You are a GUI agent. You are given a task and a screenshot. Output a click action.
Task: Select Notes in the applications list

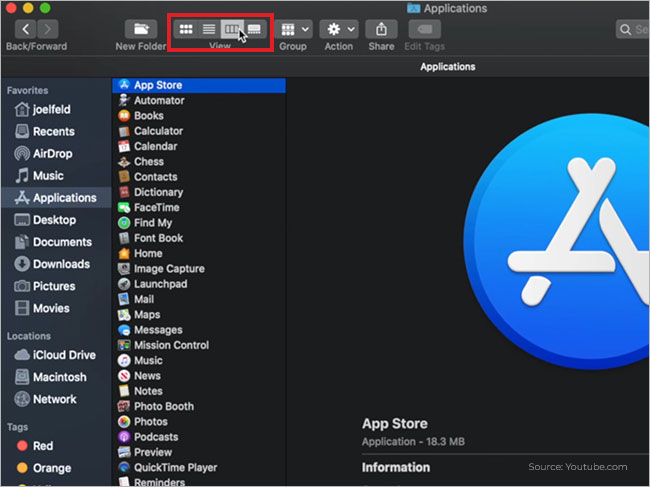(x=199, y=391)
